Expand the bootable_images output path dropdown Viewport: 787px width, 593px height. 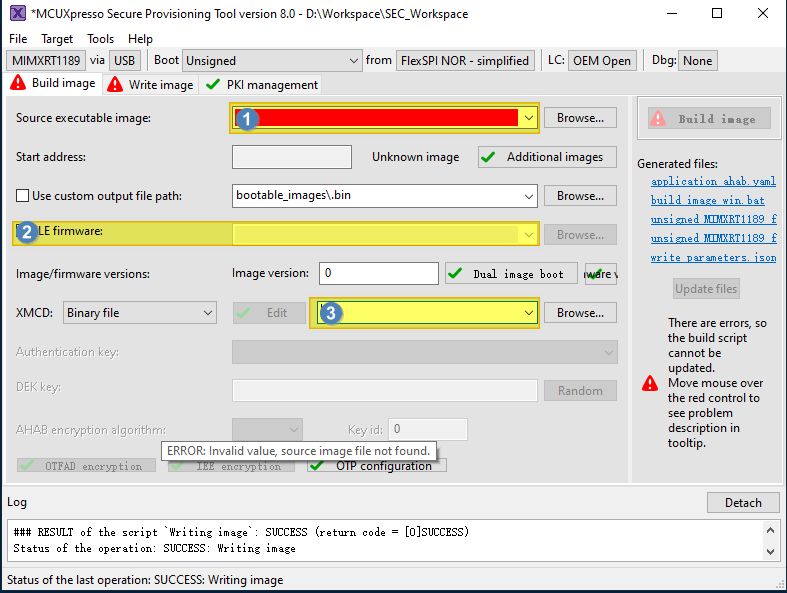pyautogui.click(x=527, y=196)
